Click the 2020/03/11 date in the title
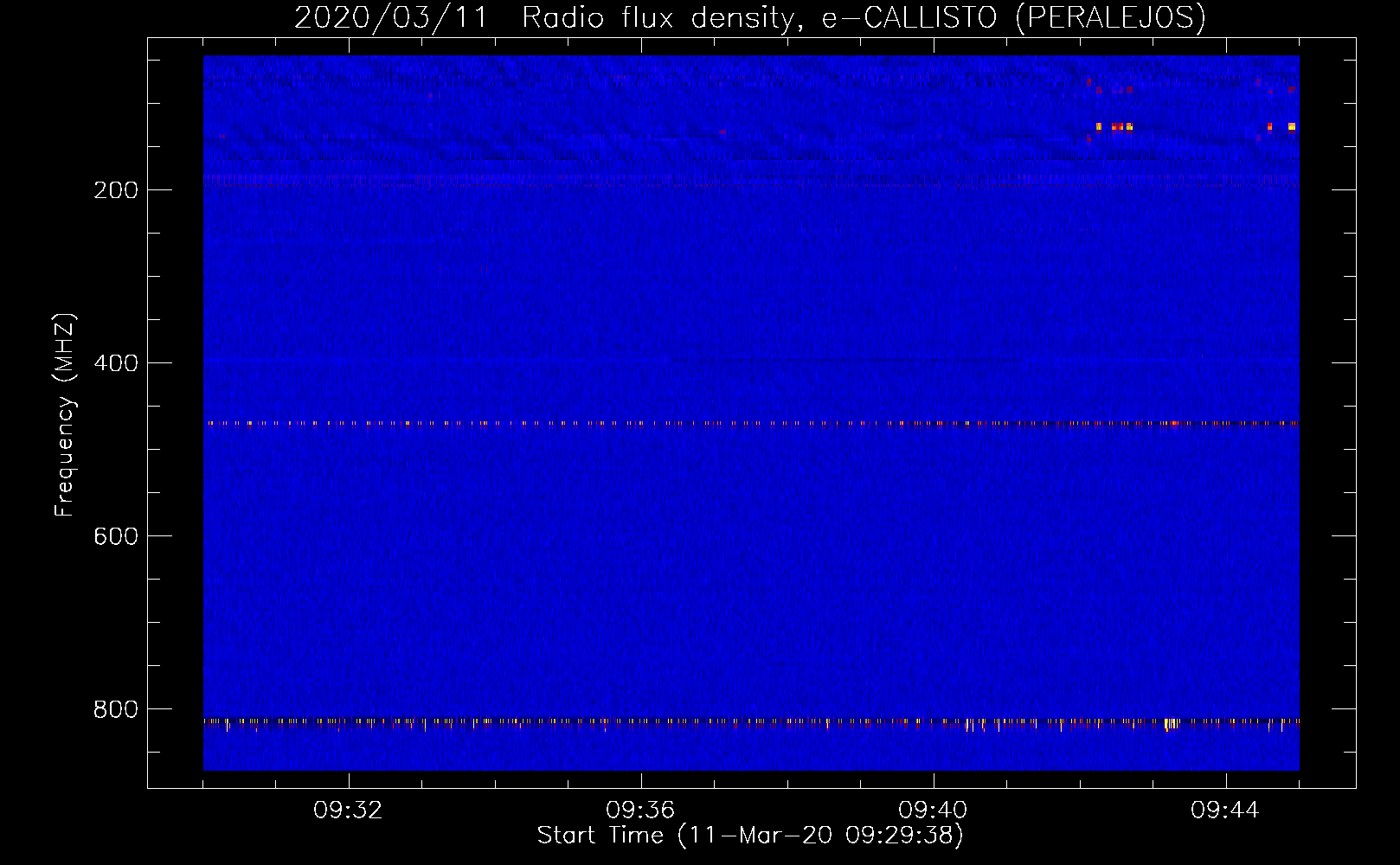1400x865 pixels. [x=392, y=18]
